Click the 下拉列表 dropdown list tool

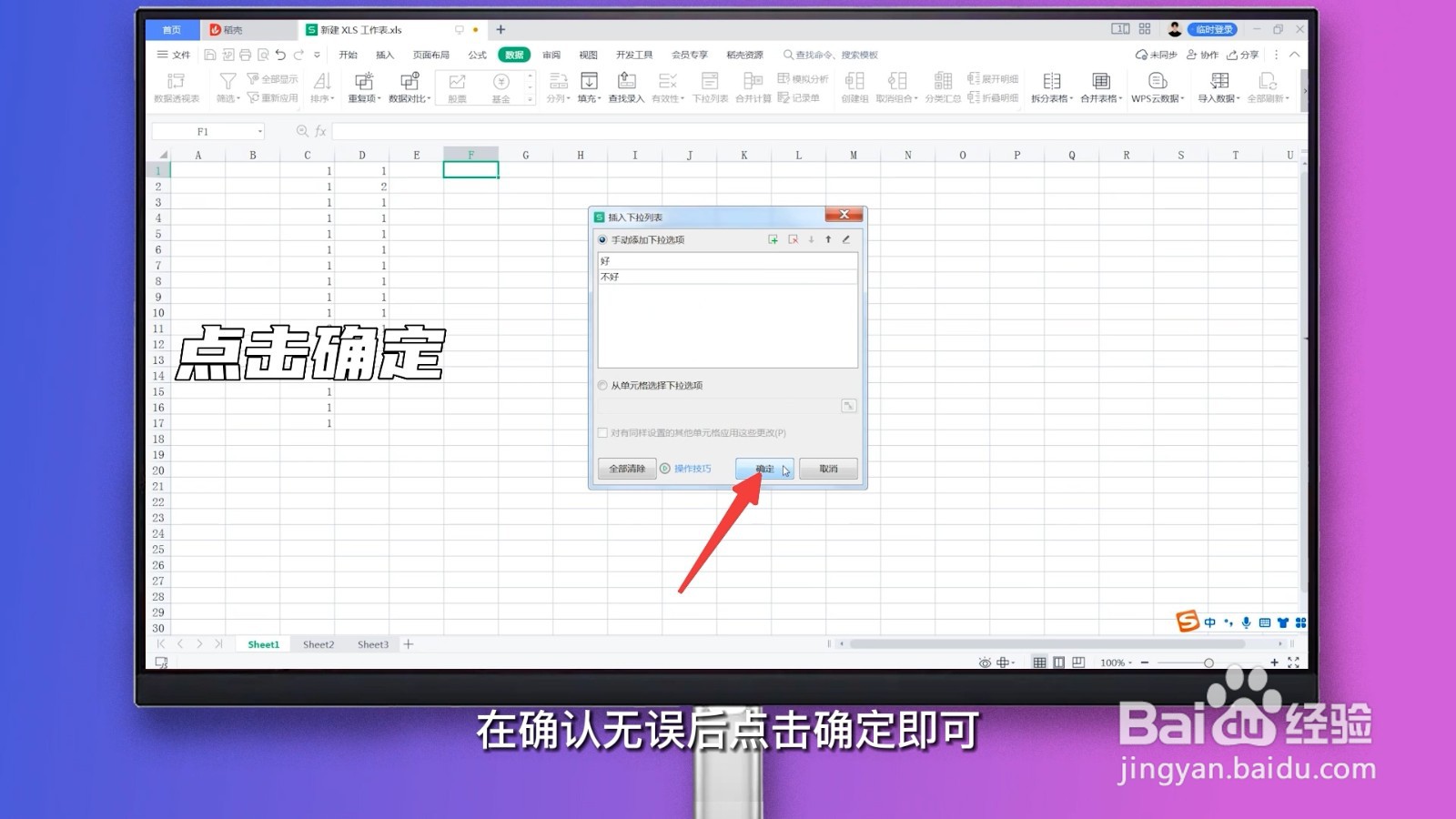coord(710,87)
